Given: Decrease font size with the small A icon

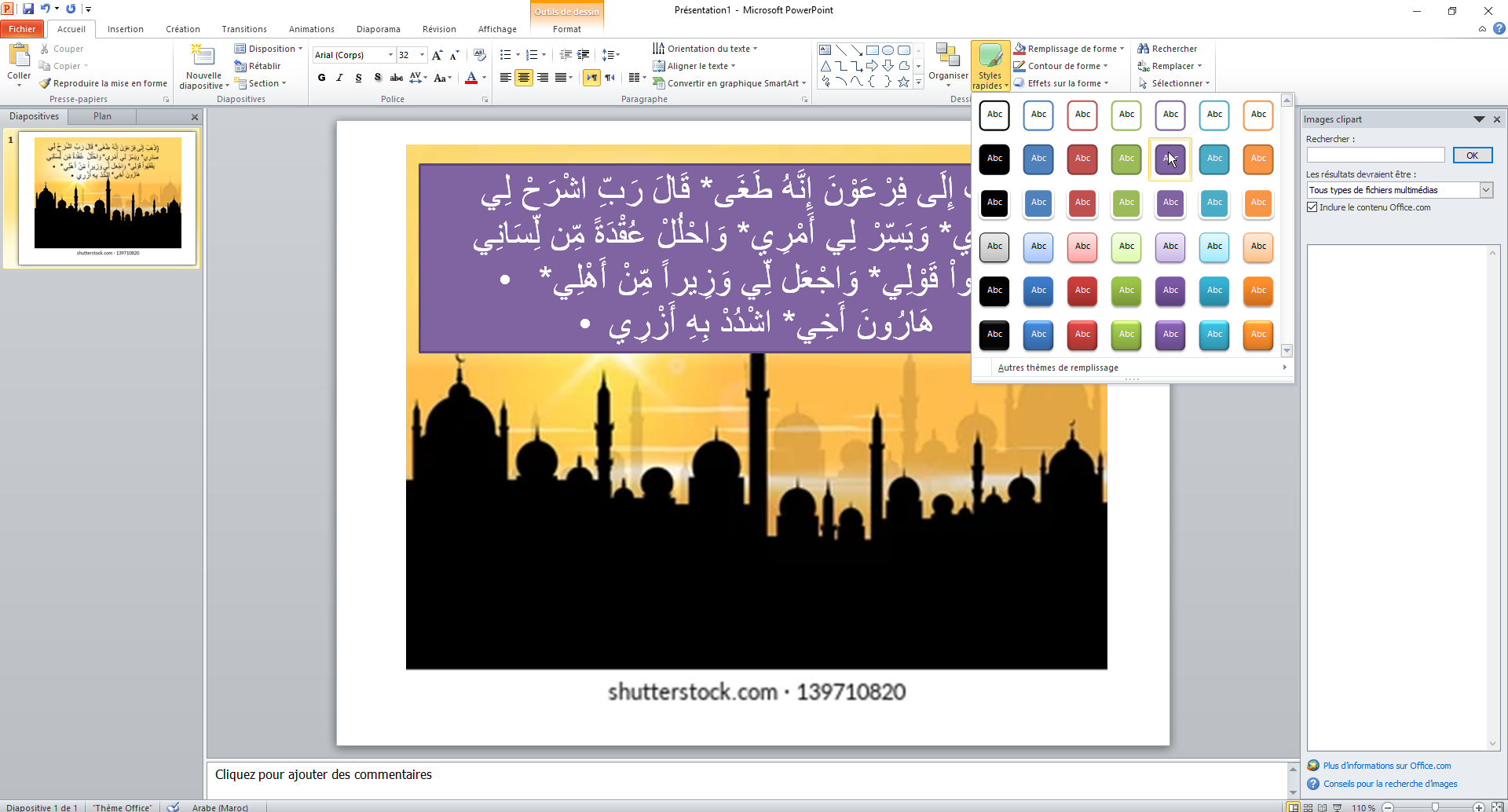Looking at the screenshot, I should click(455, 55).
